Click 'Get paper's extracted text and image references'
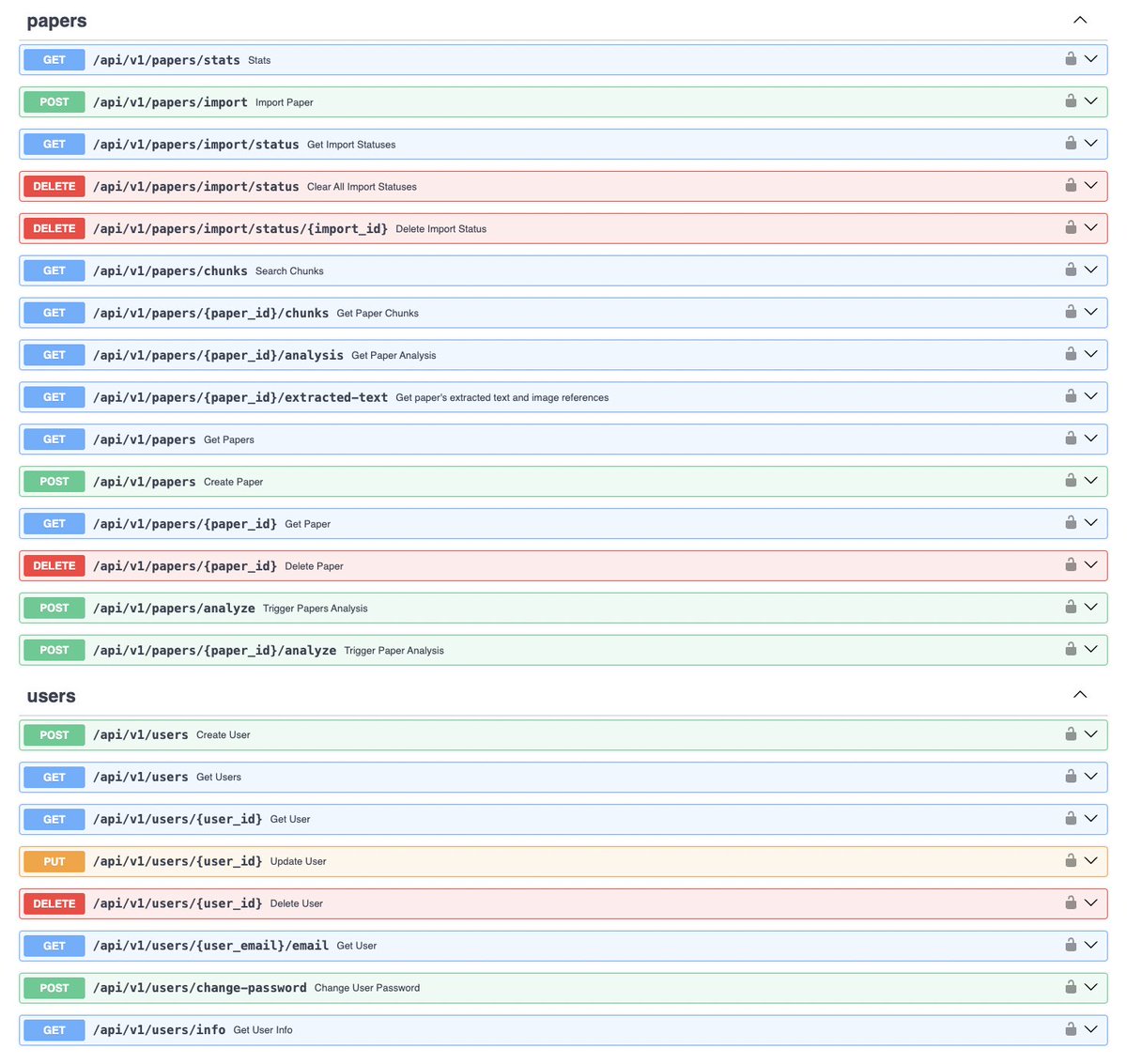The image size is (1127, 1064). [x=502, y=398]
